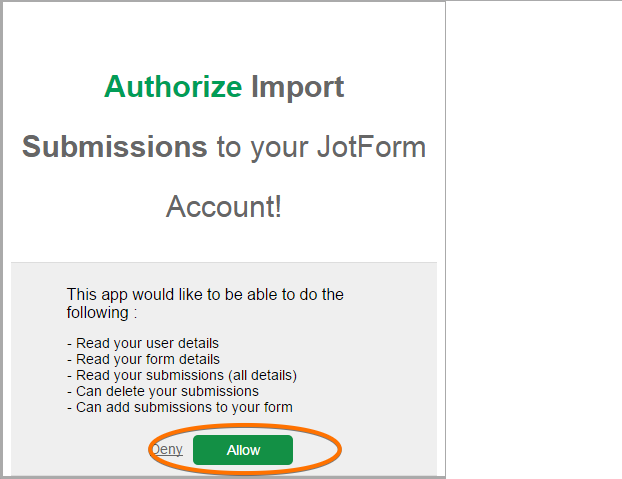Image resolution: width=622 pixels, height=479 pixels.
Task: Select the 'Read your user details' line
Action: pyautogui.click(x=142, y=343)
